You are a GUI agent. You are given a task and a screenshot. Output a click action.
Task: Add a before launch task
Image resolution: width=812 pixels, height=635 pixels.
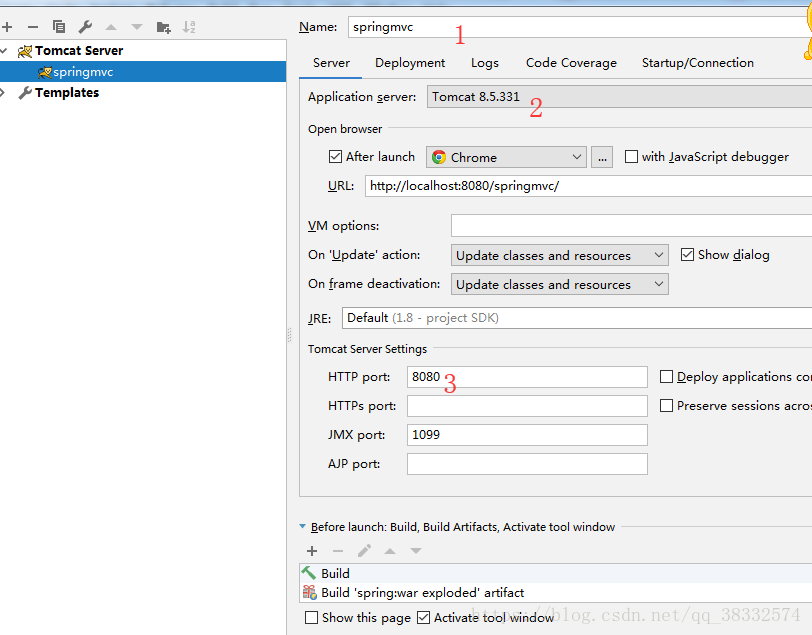[x=312, y=551]
